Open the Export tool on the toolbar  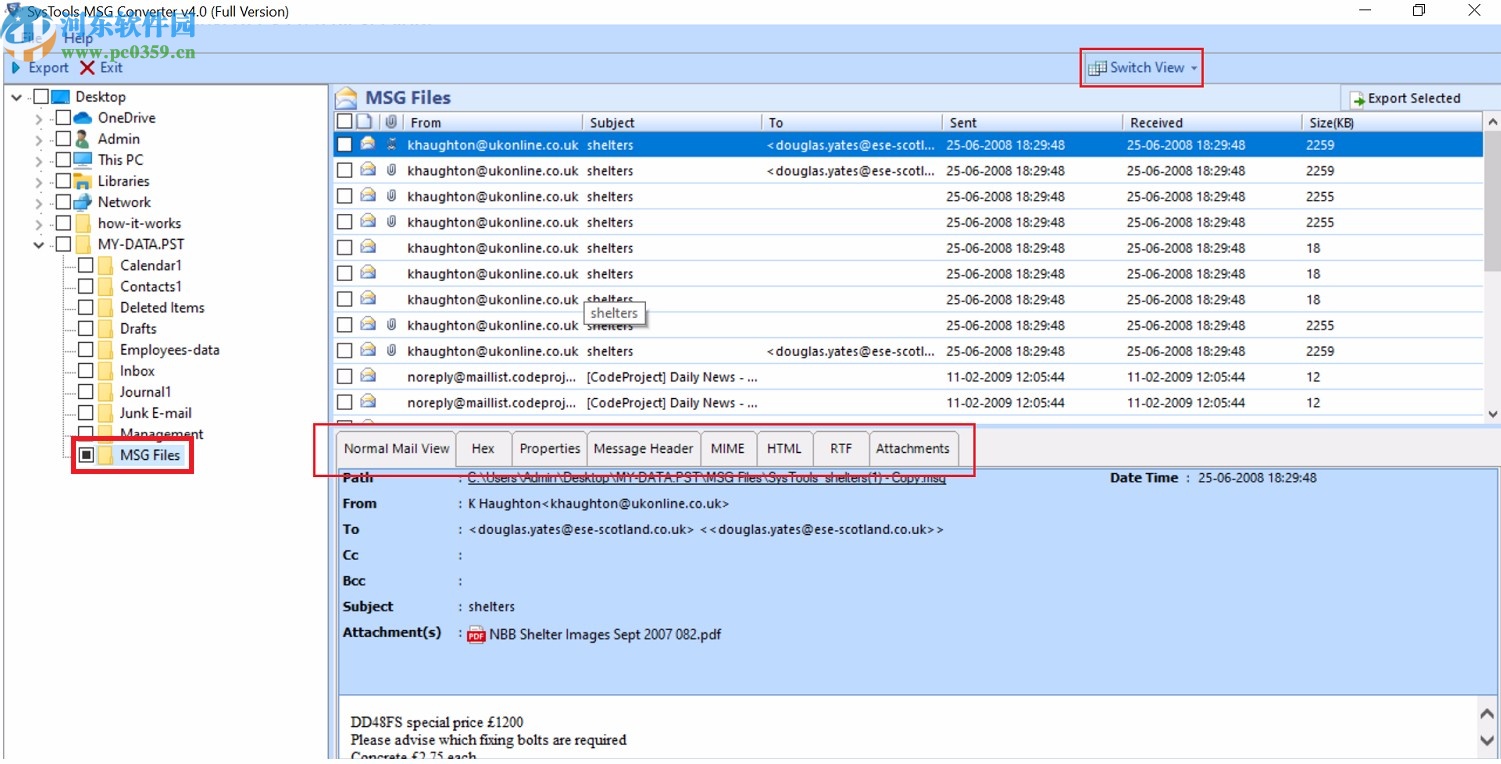point(40,68)
